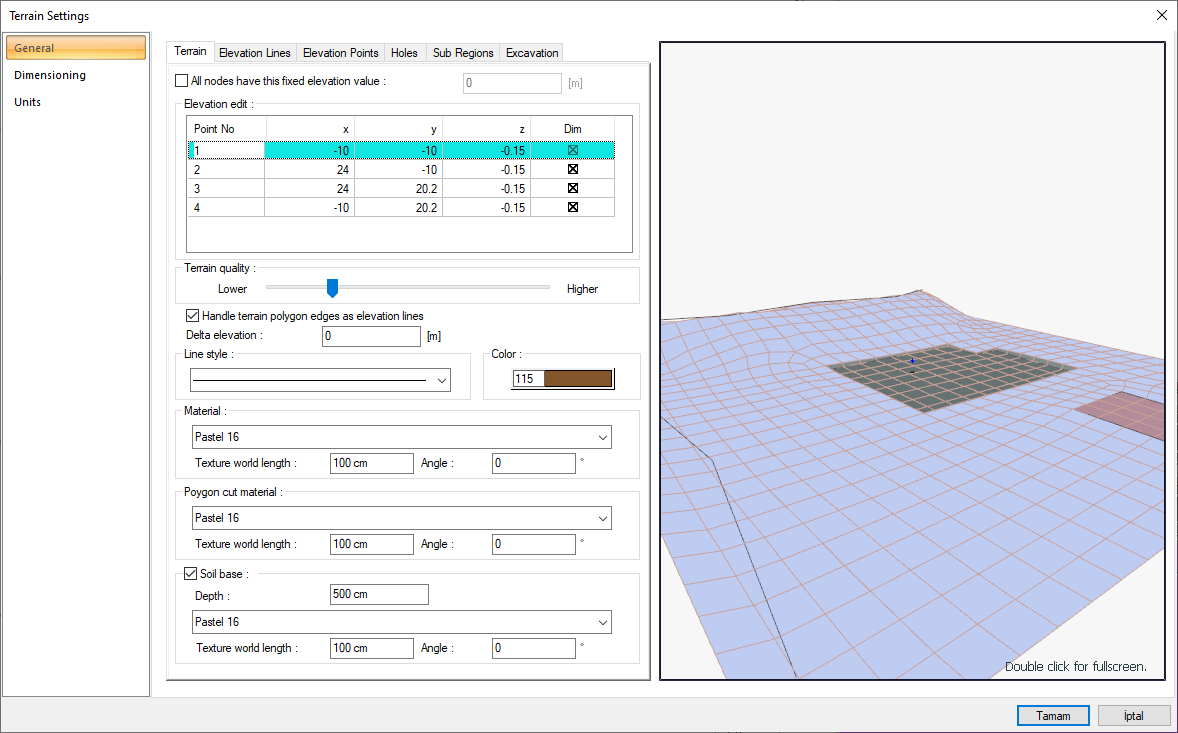This screenshot has width=1178, height=733.
Task: Expand the Soil base material dropdown
Action: pyautogui.click(x=602, y=622)
